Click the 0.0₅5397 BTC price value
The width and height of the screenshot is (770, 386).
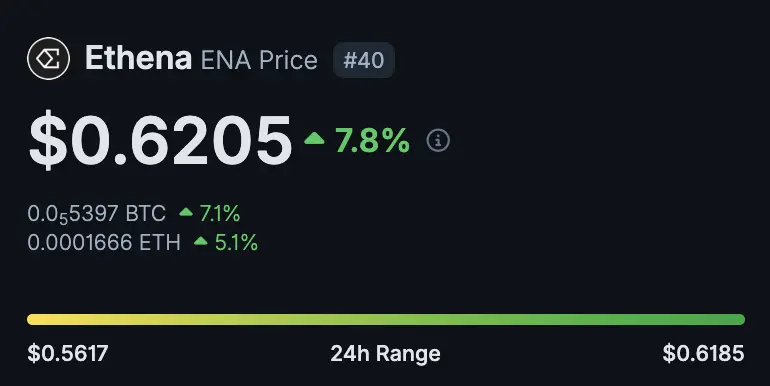pos(97,214)
